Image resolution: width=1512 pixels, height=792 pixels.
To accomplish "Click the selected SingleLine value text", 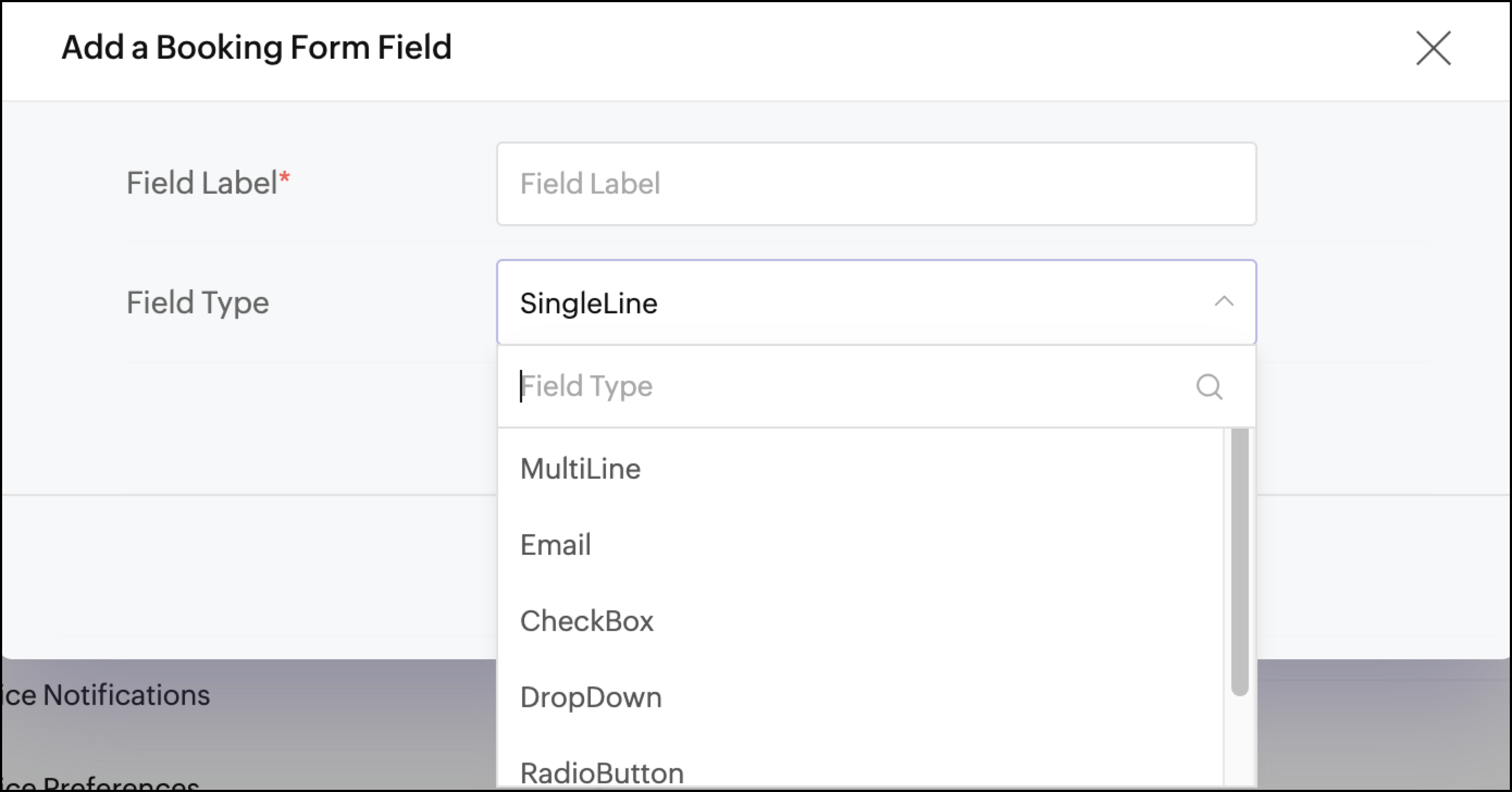I will click(588, 304).
